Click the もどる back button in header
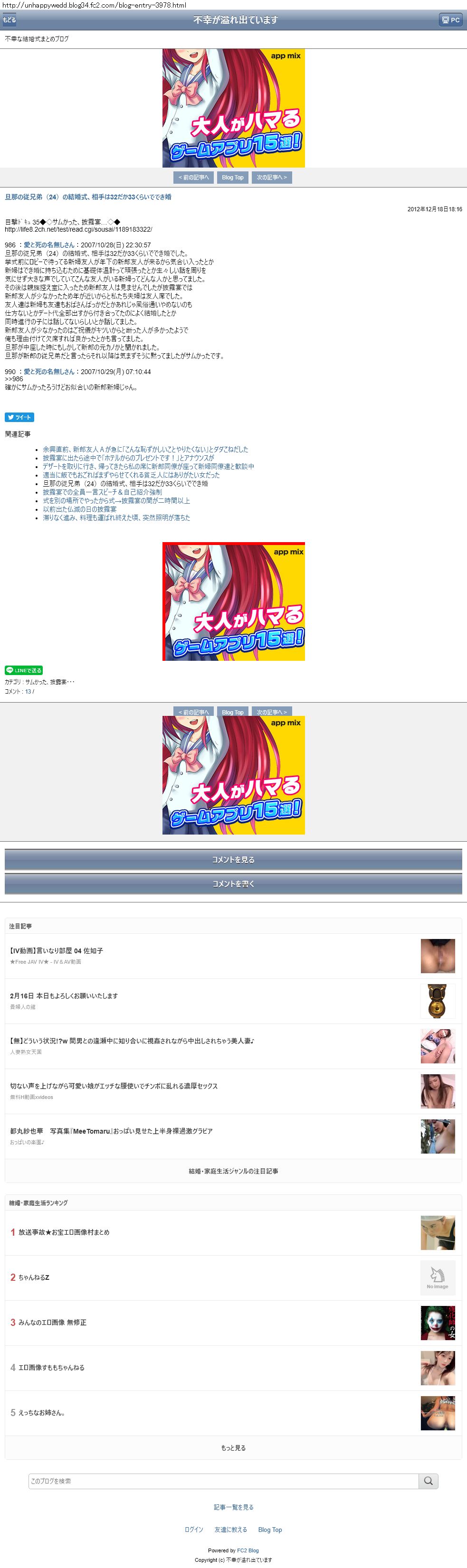 (x=9, y=20)
